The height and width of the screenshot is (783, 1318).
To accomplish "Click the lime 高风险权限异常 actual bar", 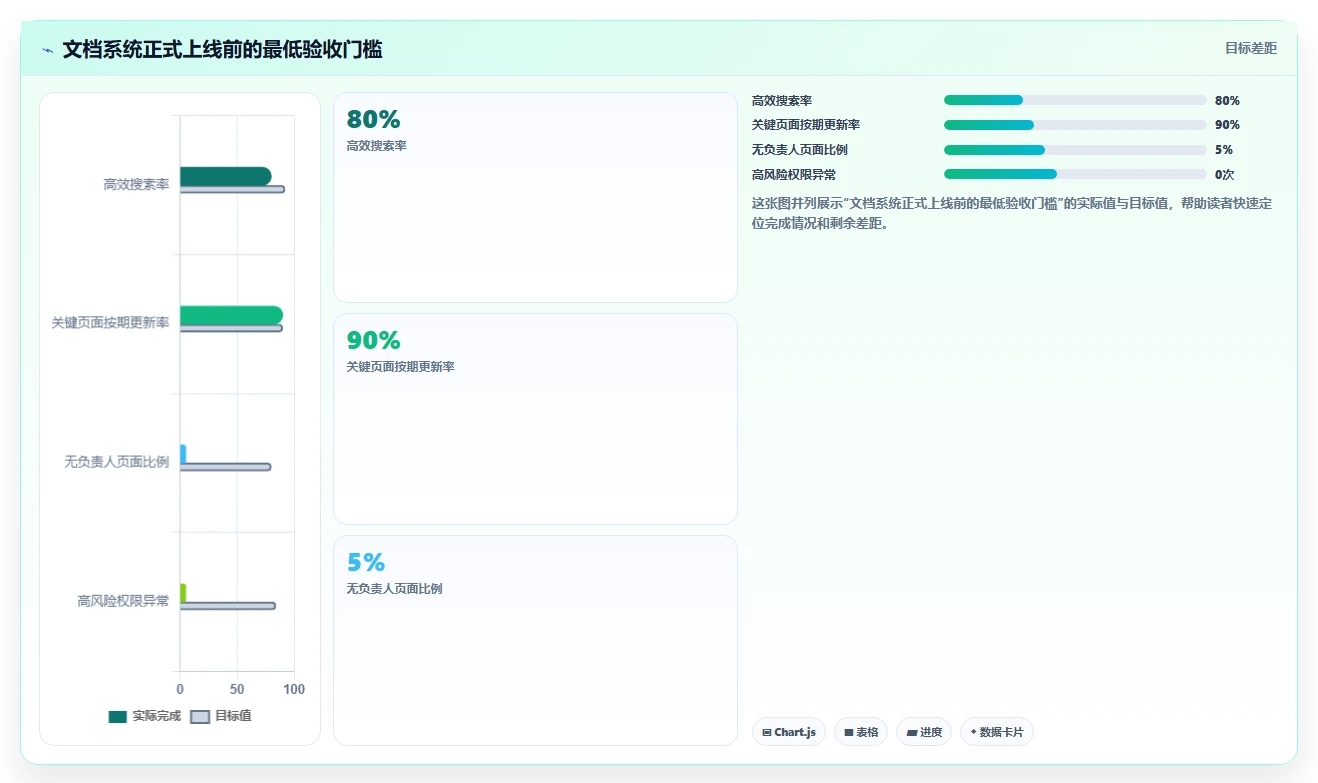I will point(183,593).
